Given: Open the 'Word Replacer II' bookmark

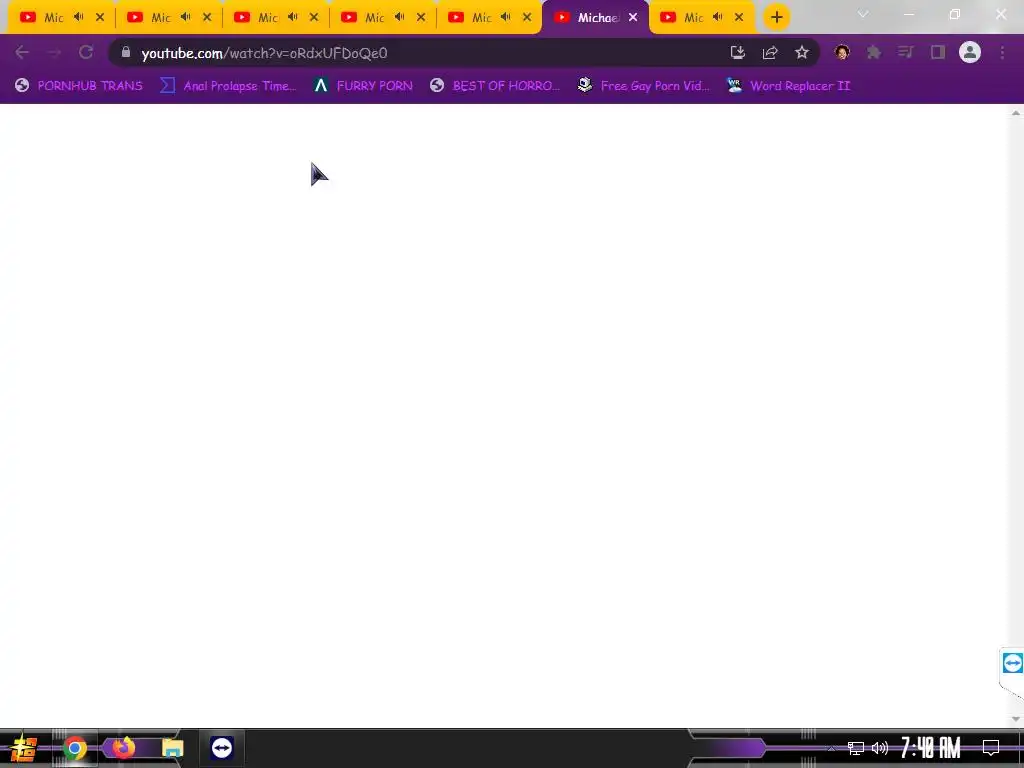Looking at the screenshot, I should click(x=788, y=86).
